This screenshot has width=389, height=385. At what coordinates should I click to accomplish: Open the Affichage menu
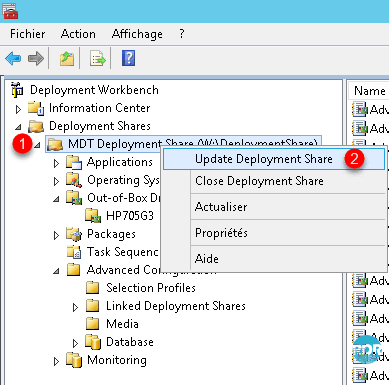137,34
